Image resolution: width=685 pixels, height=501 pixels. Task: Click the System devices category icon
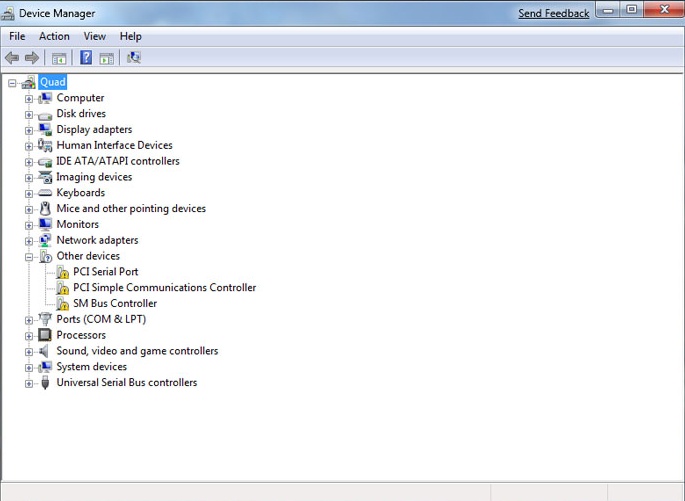(45, 367)
